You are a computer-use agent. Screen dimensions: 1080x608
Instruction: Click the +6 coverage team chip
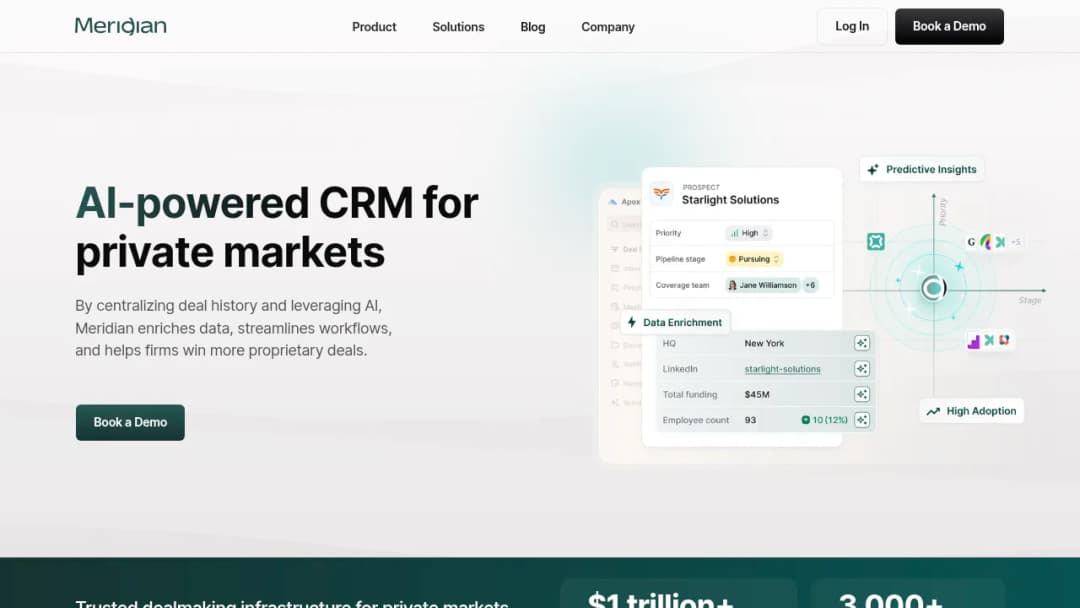(811, 285)
